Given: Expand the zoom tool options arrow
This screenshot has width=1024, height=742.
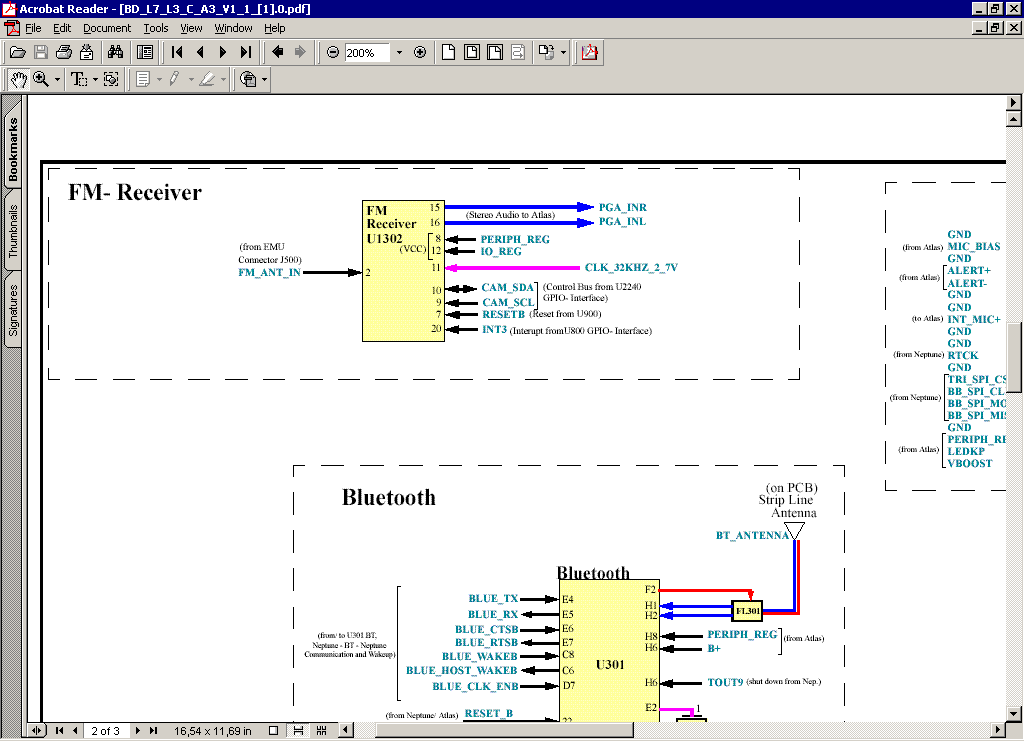Looking at the screenshot, I should [x=57, y=80].
